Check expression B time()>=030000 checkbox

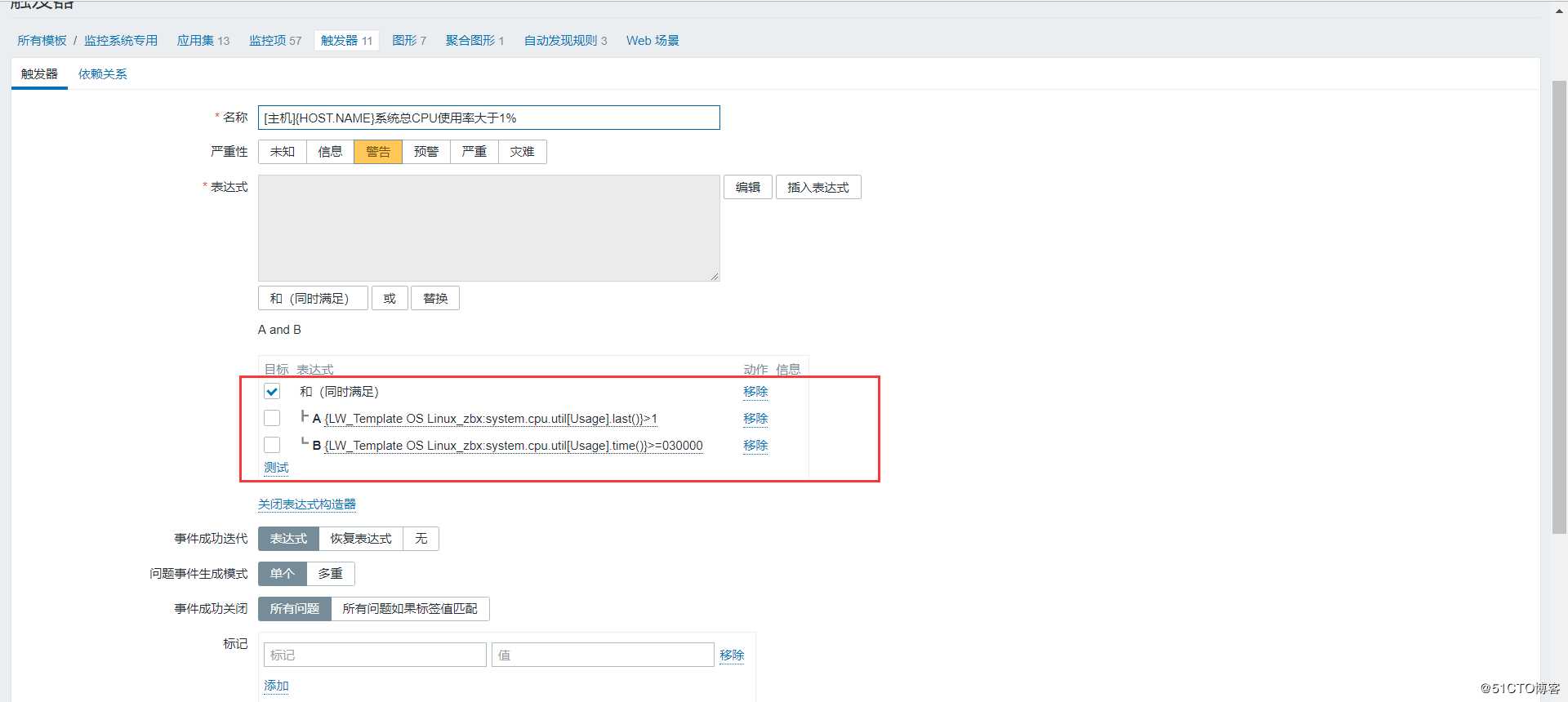coord(272,445)
